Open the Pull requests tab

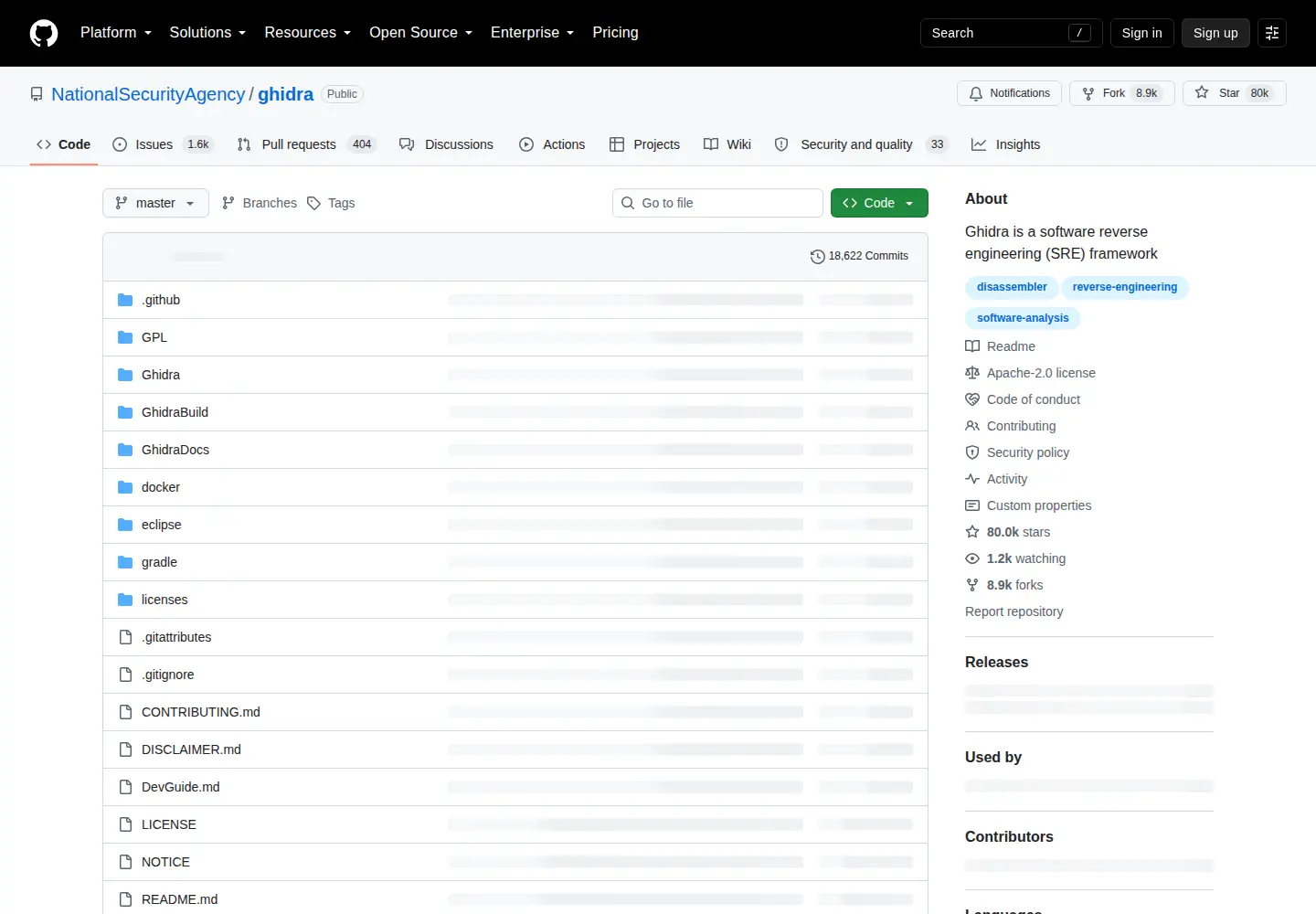point(306,144)
